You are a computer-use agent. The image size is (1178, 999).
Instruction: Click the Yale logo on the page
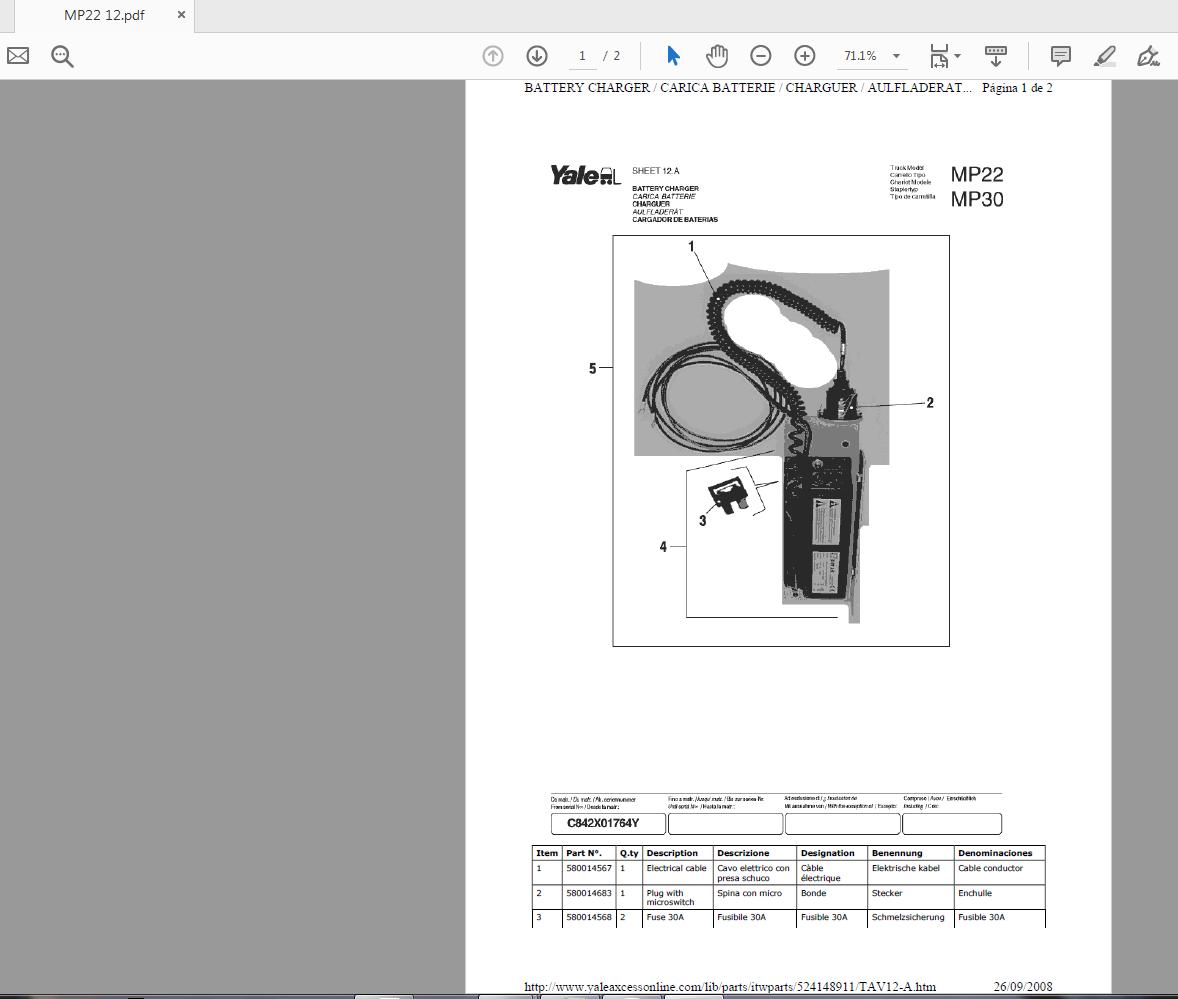(585, 176)
